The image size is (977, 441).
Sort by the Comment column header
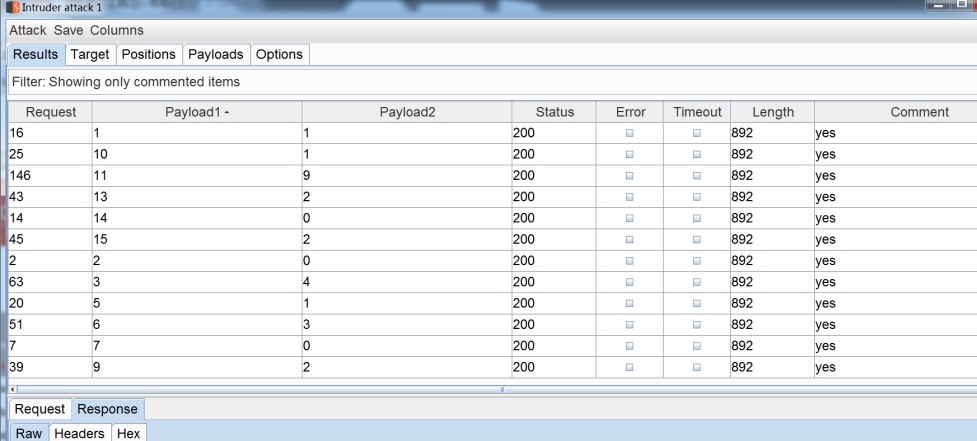click(896, 112)
